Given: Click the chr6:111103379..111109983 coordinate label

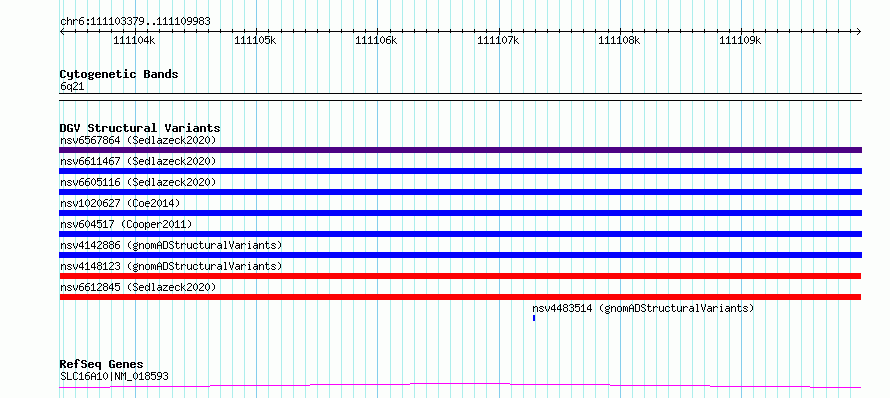Looking at the screenshot, I should 135,22.
